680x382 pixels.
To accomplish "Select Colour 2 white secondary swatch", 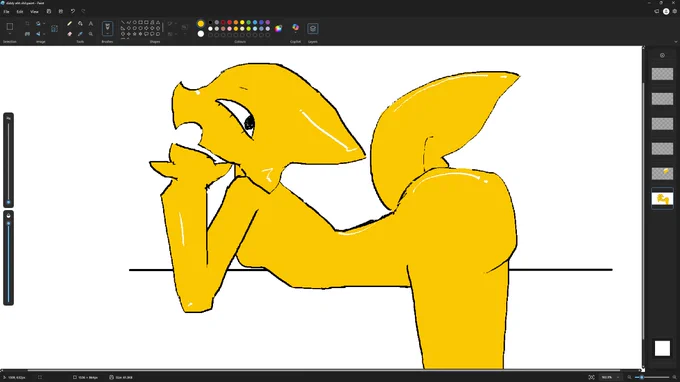I will 201,34.
